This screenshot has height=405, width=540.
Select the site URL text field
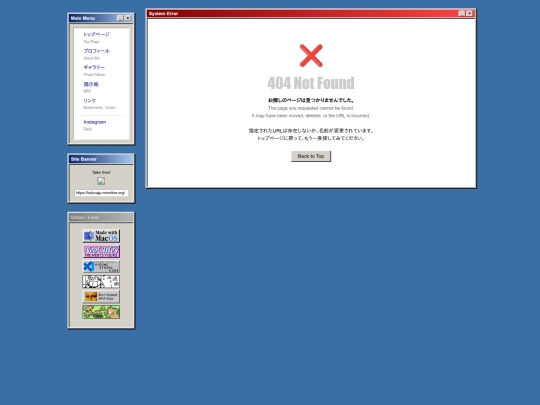click(x=101, y=193)
